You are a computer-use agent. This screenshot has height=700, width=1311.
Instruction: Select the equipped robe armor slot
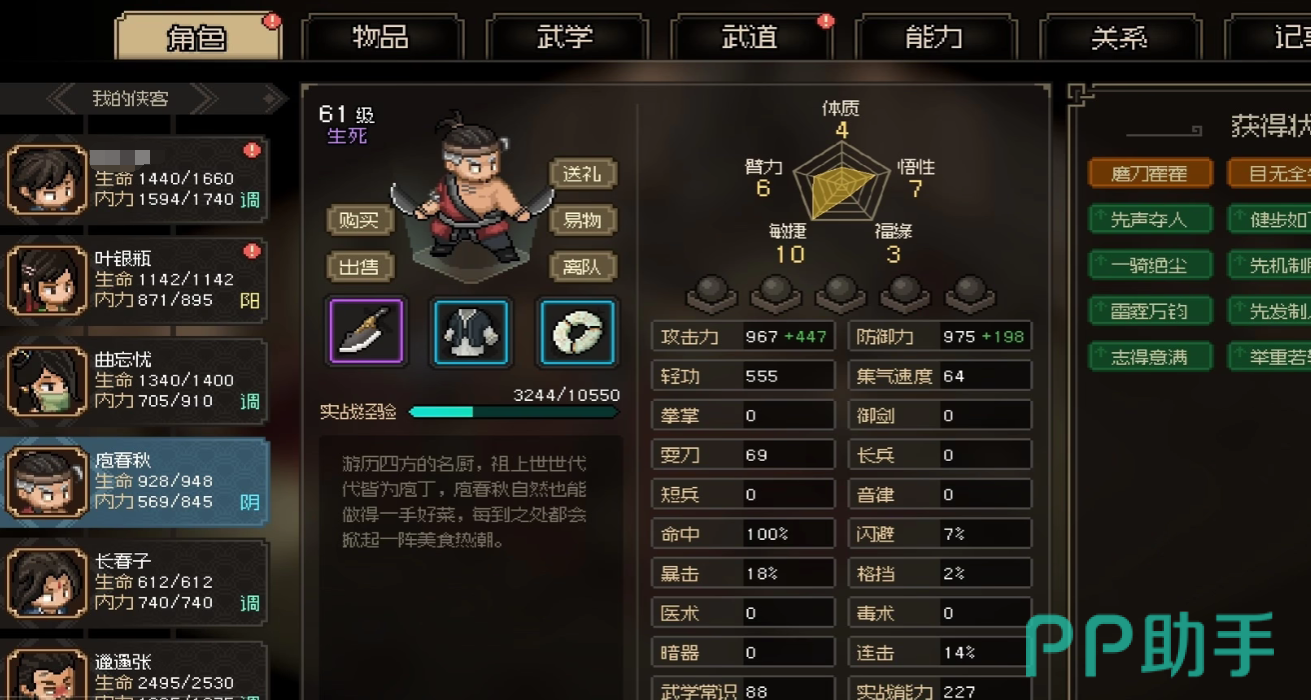coord(472,331)
